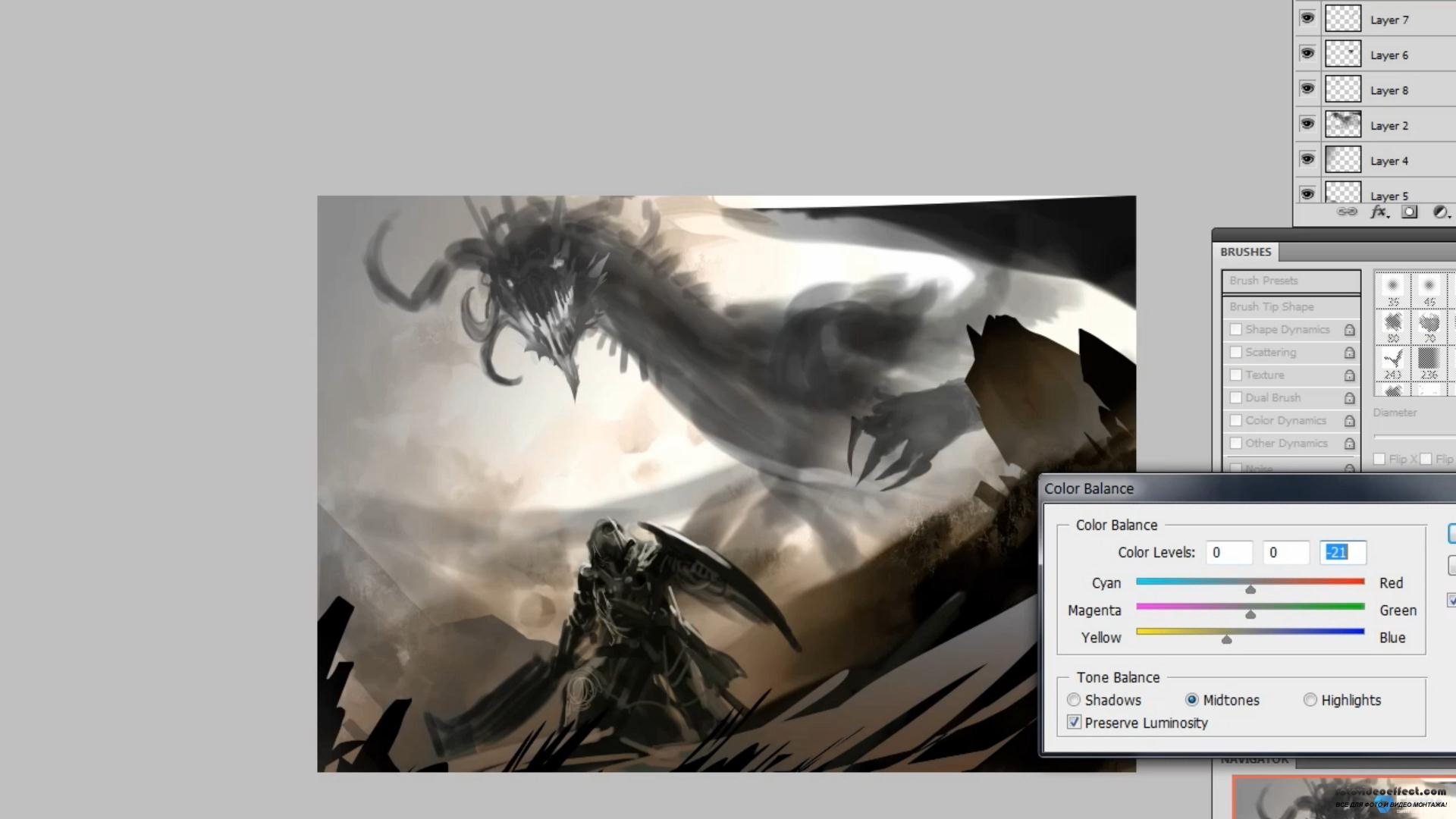Hide Layer 4 with its eye icon

[1307, 159]
